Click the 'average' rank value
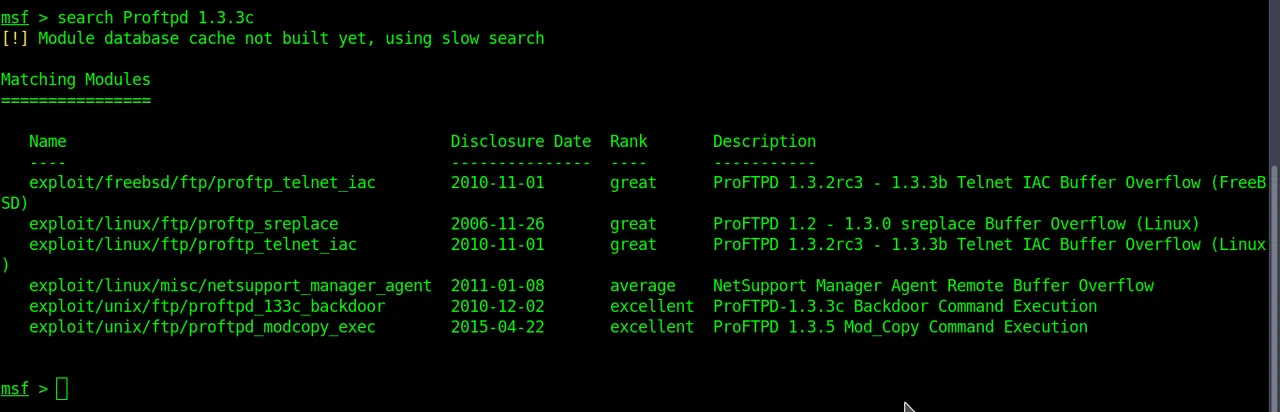 [643, 286]
